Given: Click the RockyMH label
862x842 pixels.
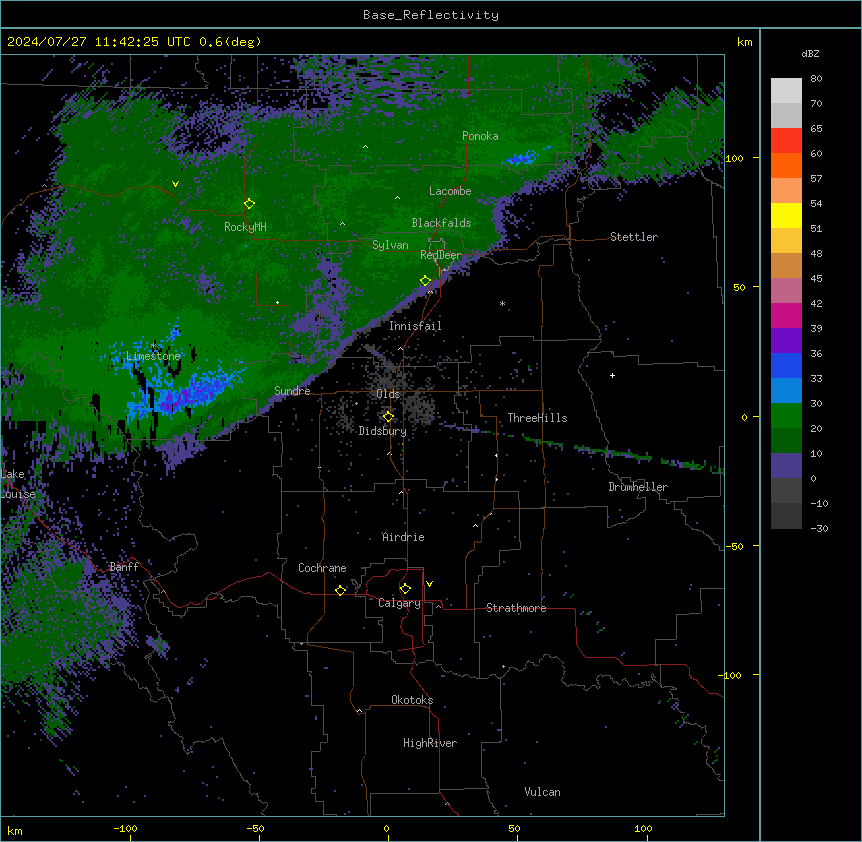Looking at the screenshot, I should tap(245, 226).
